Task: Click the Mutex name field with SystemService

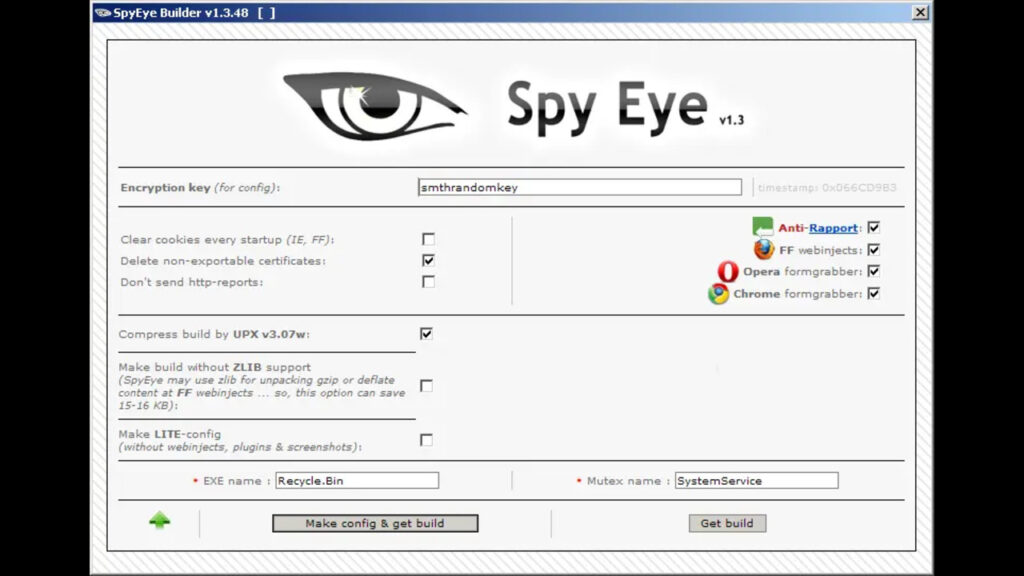Action: [x=756, y=481]
